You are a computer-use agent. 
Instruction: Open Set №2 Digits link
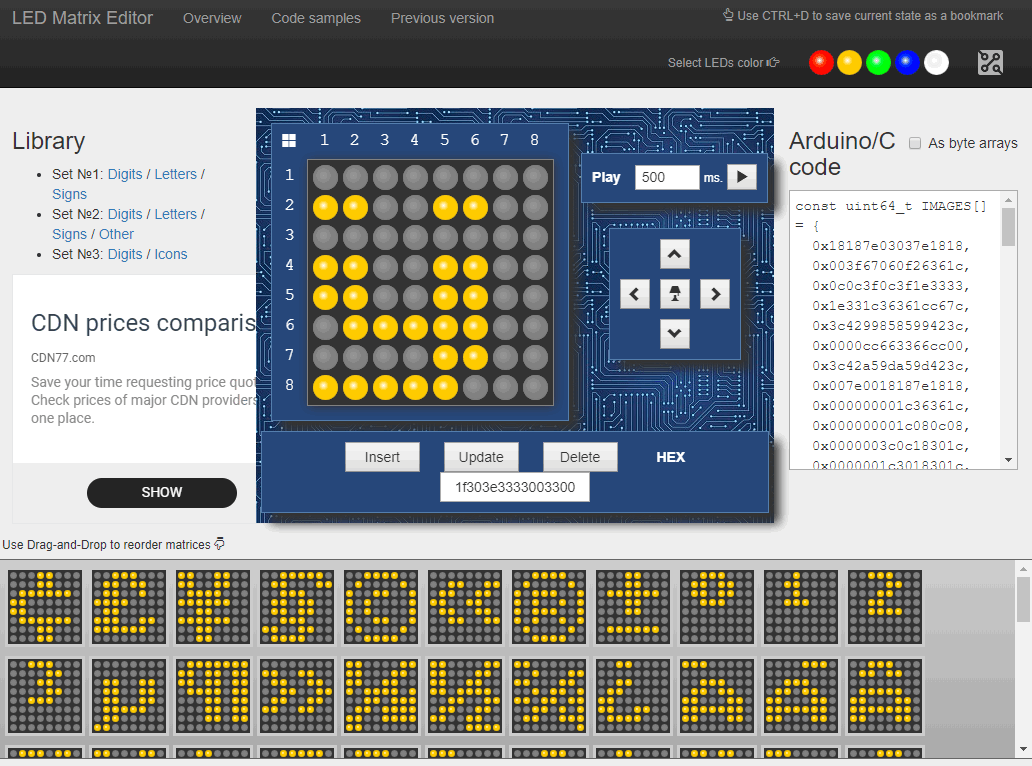click(125, 215)
